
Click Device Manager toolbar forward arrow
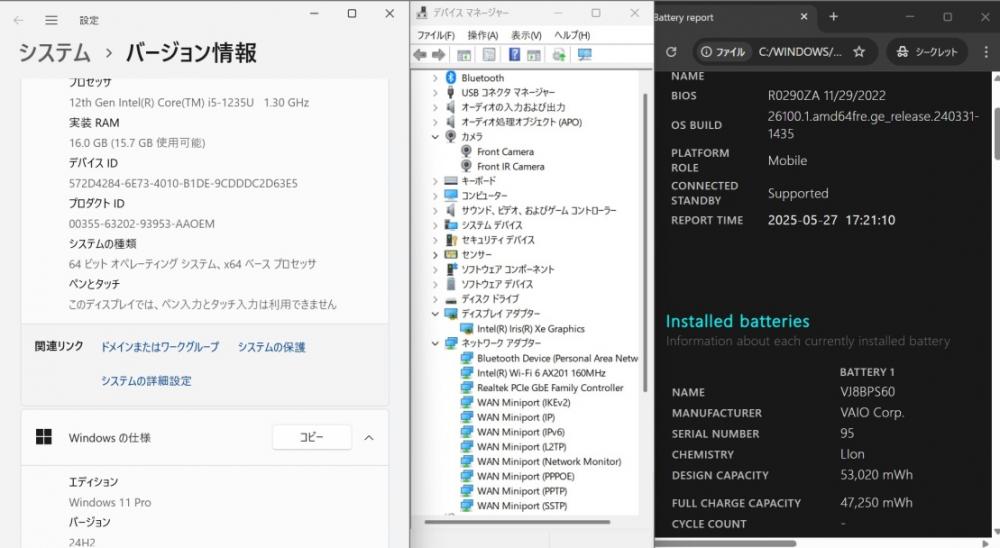coord(439,55)
